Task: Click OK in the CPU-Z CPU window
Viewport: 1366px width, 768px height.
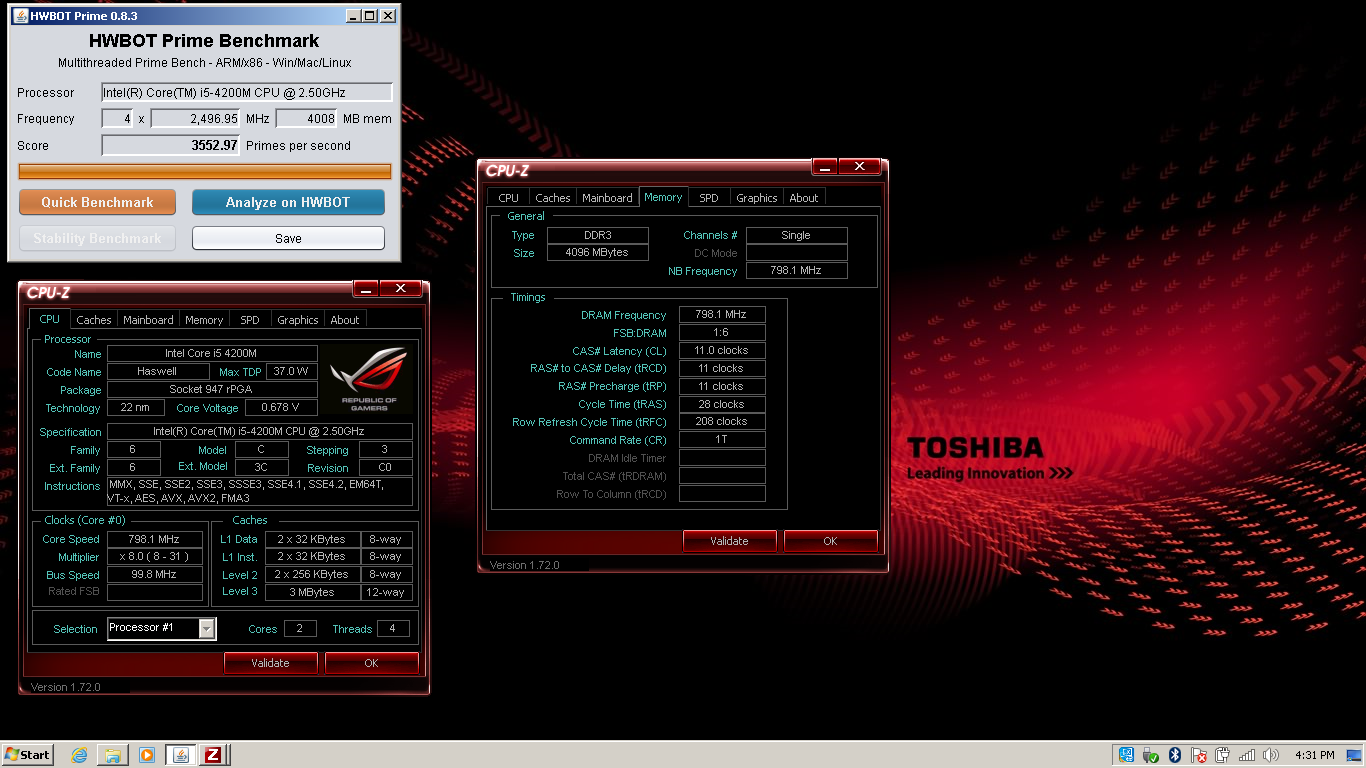Action: tap(372, 663)
